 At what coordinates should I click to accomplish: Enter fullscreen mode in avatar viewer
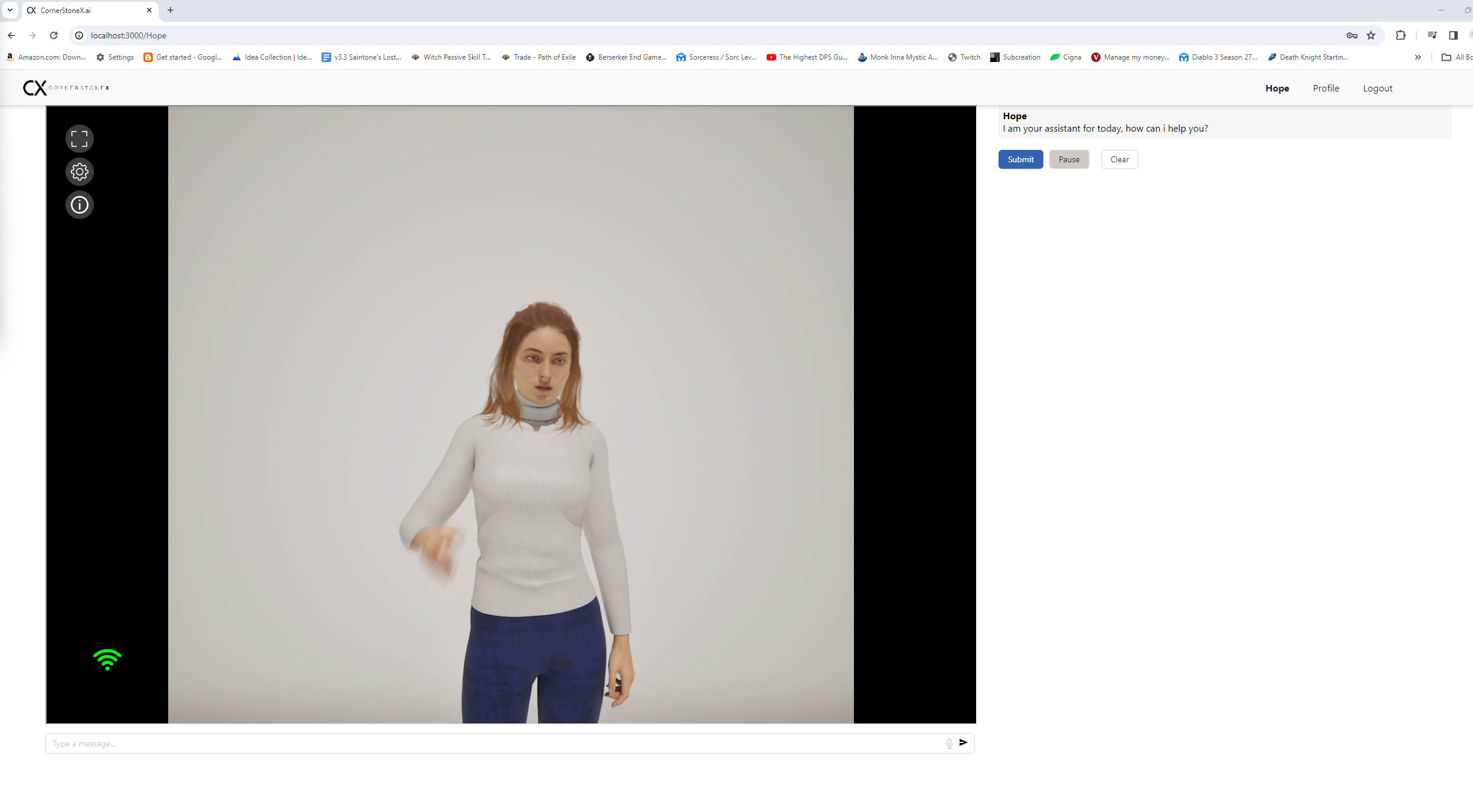79,139
